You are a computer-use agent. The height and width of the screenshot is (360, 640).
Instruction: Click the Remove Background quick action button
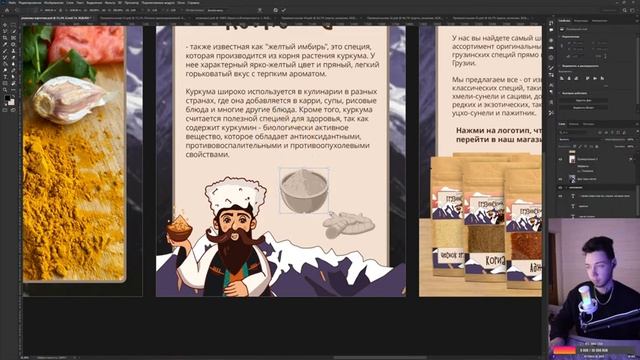[x=584, y=100]
